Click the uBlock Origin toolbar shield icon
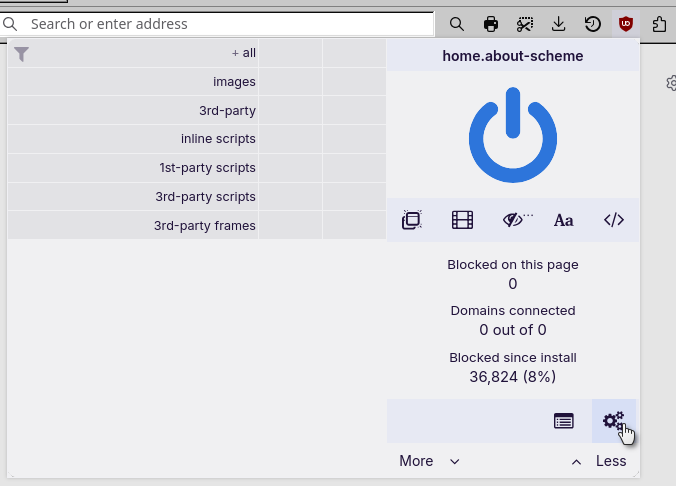Viewport: 676px width, 486px height. click(626, 24)
